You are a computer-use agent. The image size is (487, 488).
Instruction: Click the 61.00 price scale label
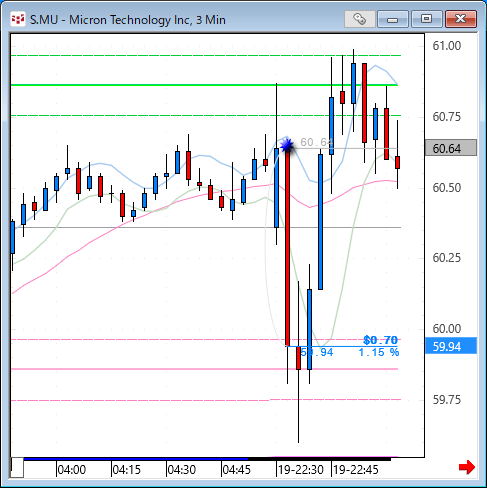447,46
